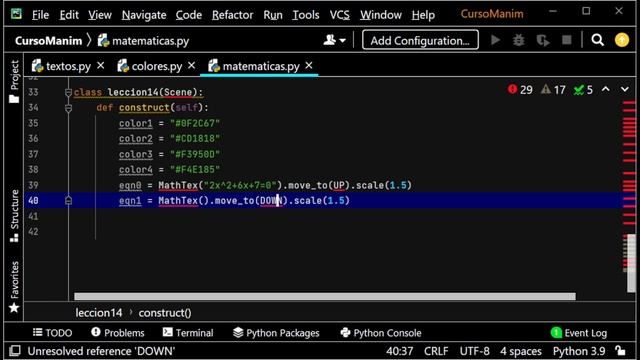Click the CursoManim breadcrumb
640x360 pixels.
(x=48, y=41)
